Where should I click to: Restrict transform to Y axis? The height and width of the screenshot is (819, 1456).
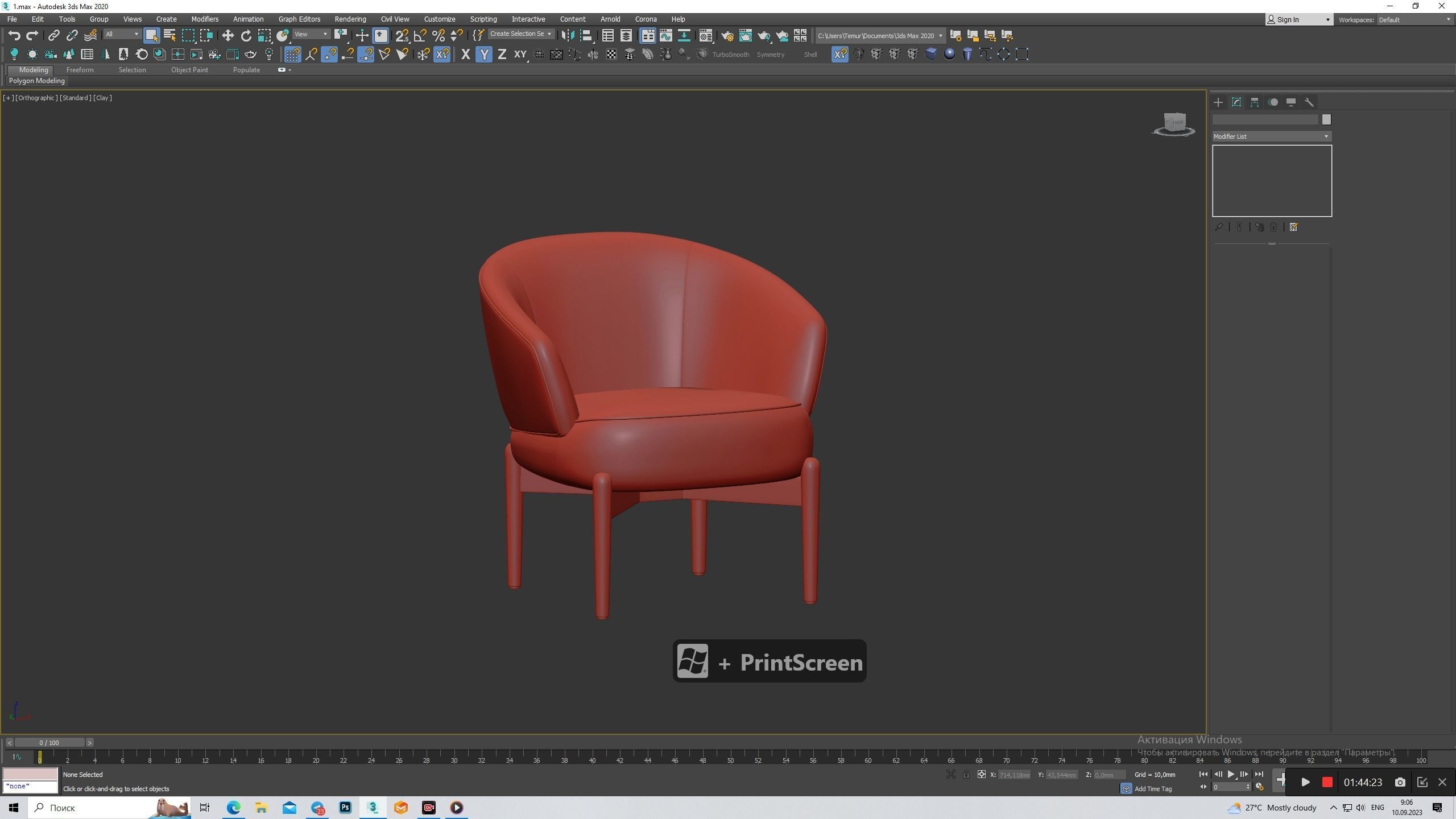click(484, 54)
